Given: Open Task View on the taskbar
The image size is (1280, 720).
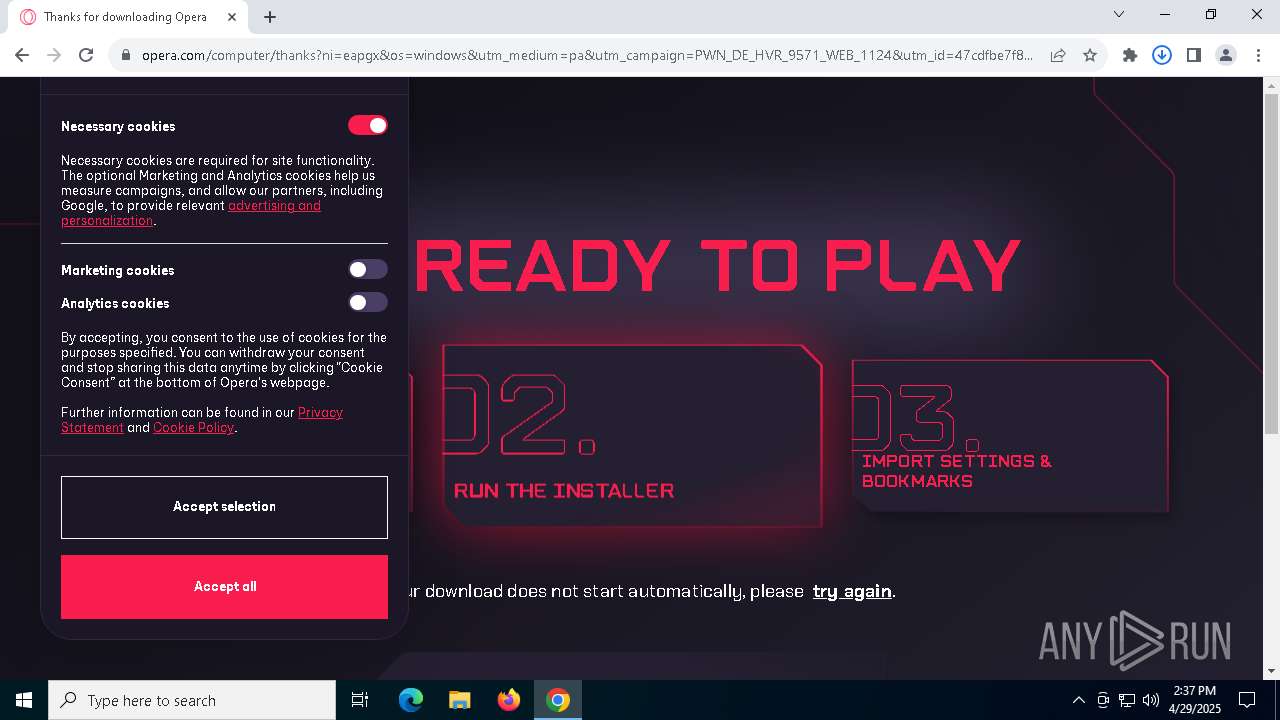Looking at the screenshot, I should 360,700.
